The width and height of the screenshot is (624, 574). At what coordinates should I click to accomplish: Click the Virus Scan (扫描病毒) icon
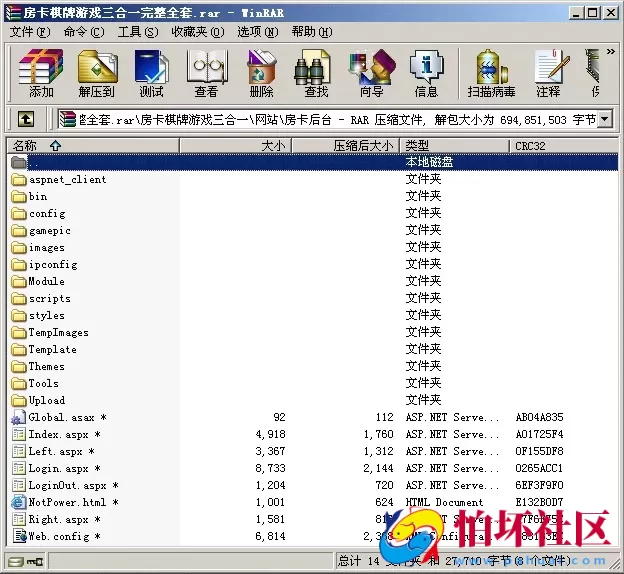tap(491, 74)
